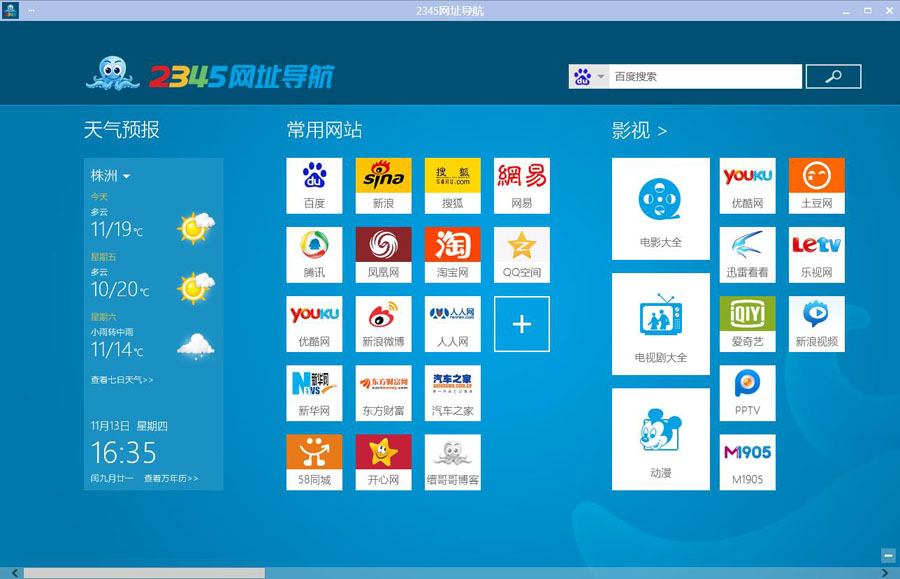Open the 汽车之家 site tile
The image size is (900, 579).
[x=452, y=393]
